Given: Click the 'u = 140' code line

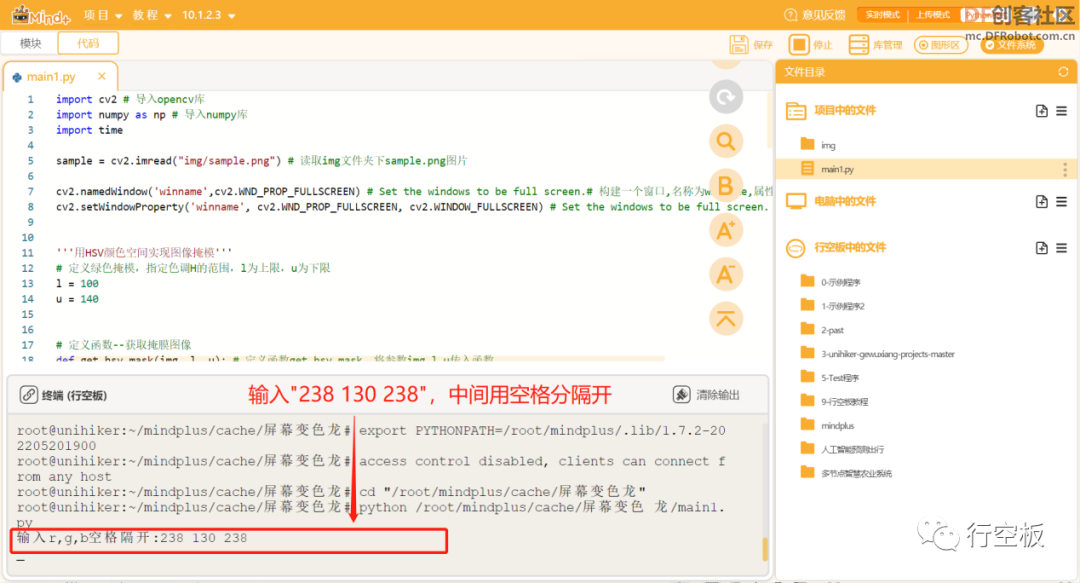Looking at the screenshot, I should point(77,299).
